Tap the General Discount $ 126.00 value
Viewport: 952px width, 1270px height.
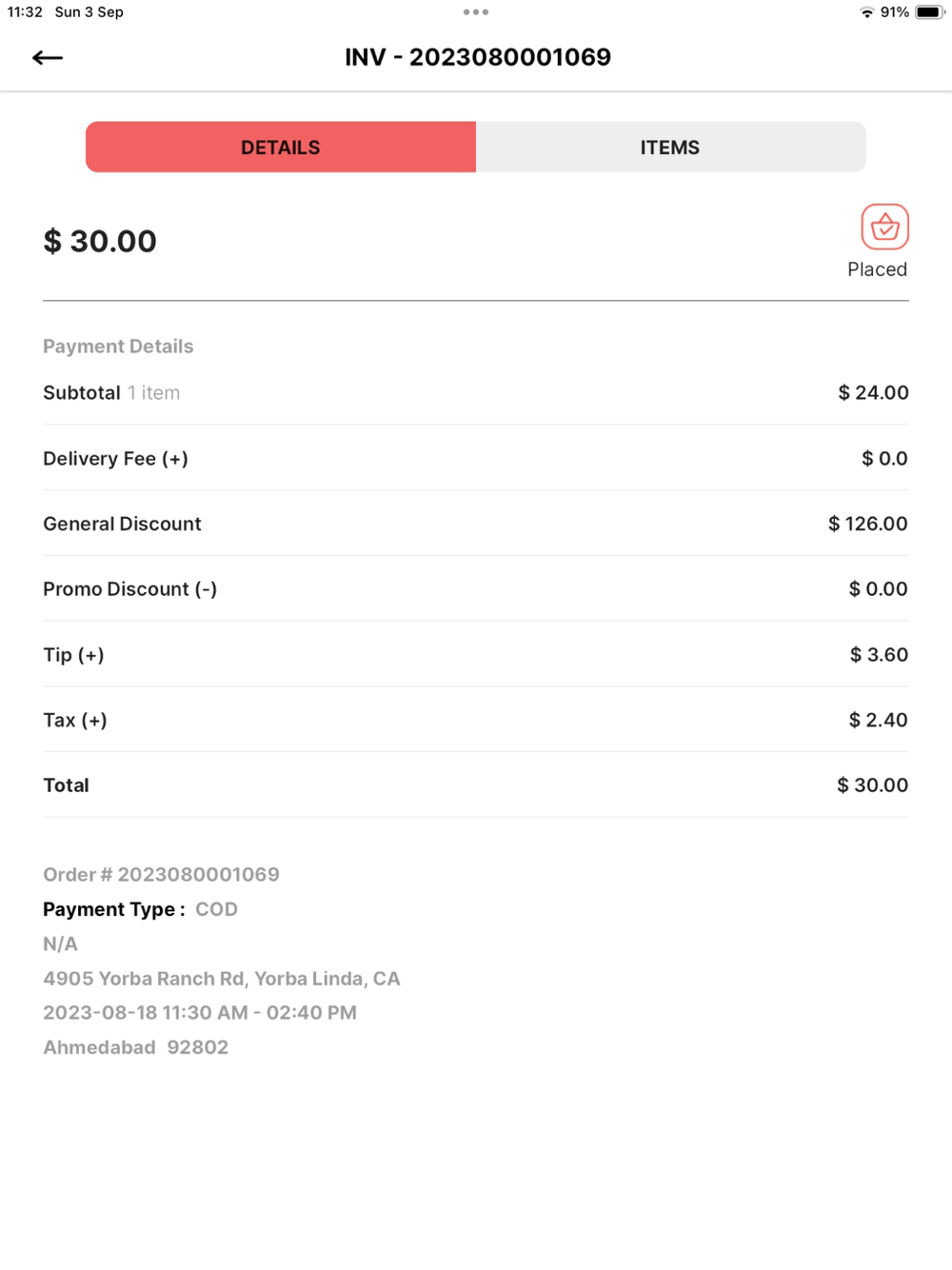867,524
